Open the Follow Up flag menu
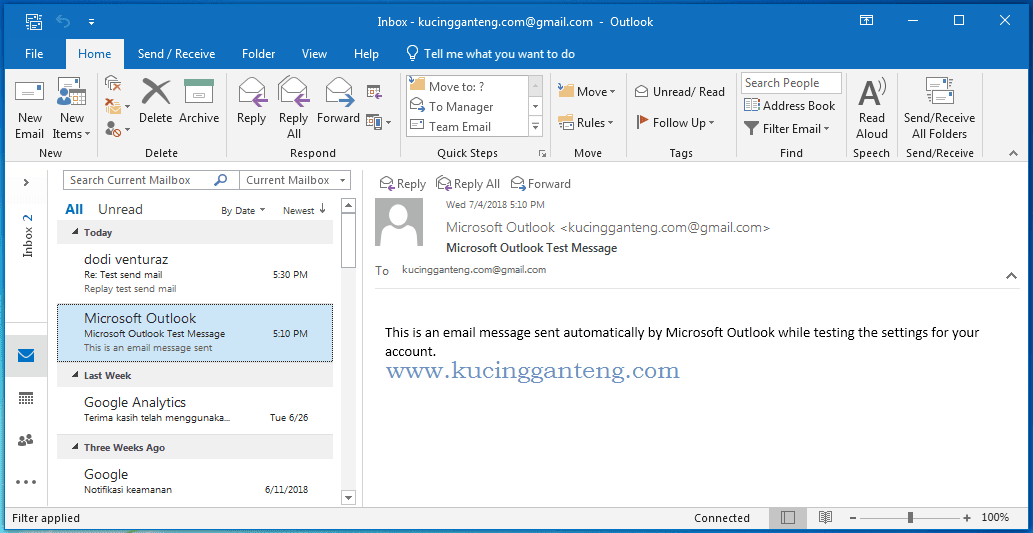 (x=675, y=123)
